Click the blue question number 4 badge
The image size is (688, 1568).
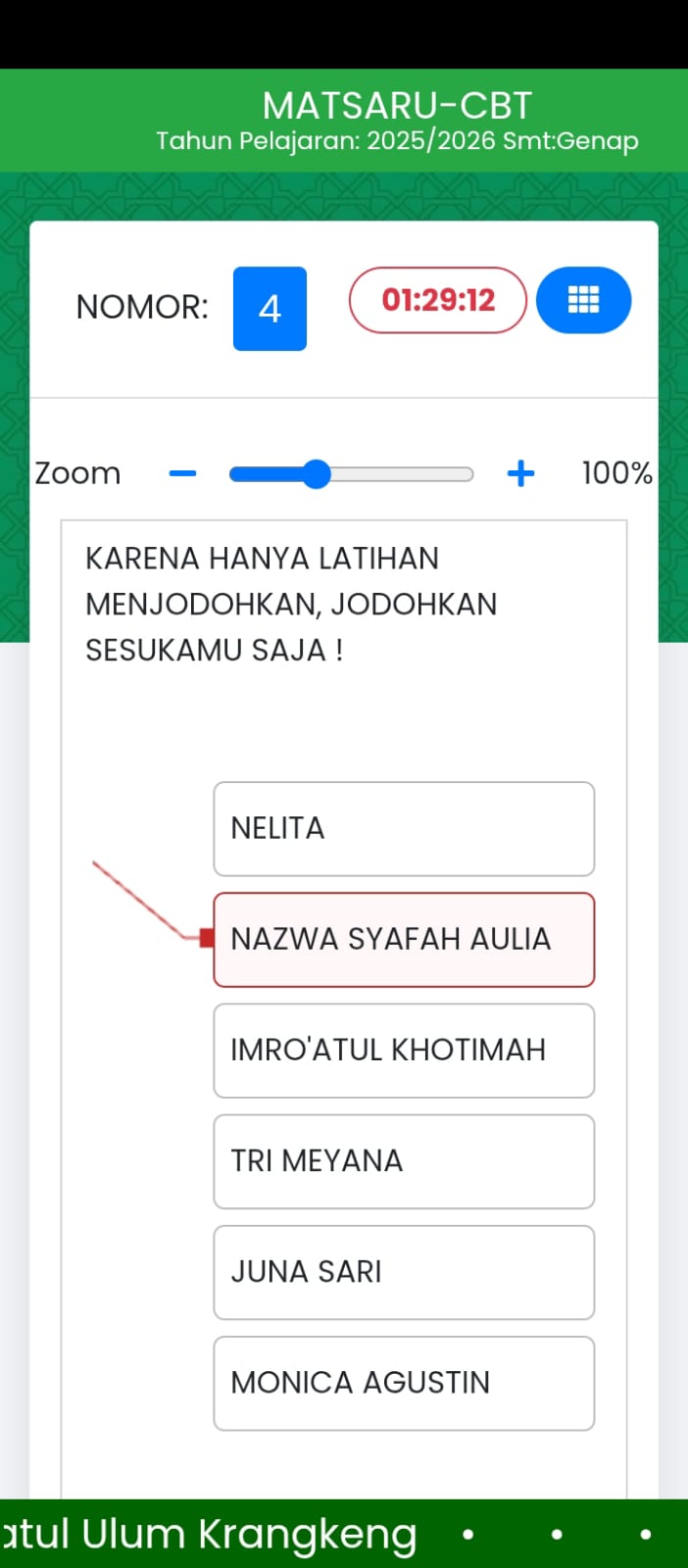click(270, 308)
